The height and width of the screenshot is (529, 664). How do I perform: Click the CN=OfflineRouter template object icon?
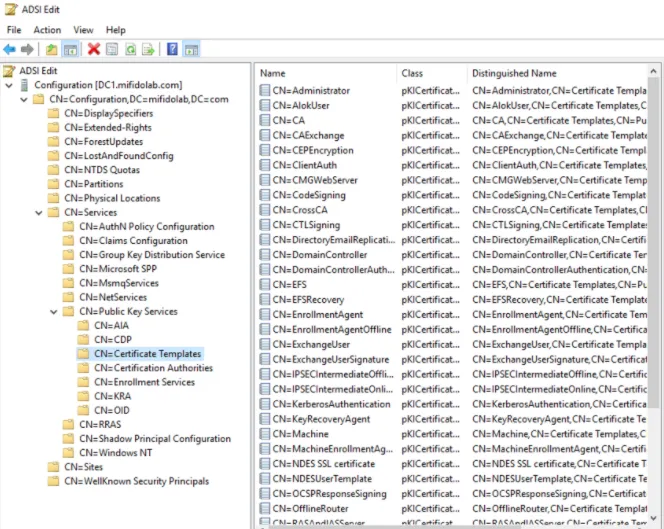tap(265, 508)
